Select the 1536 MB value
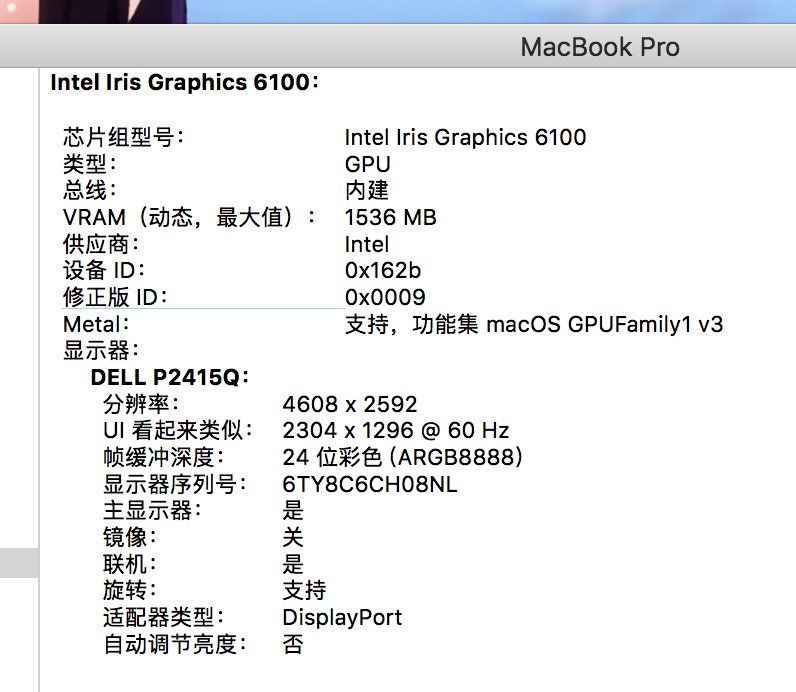The width and height of the screenshot is (796, 692). point(390,217)
